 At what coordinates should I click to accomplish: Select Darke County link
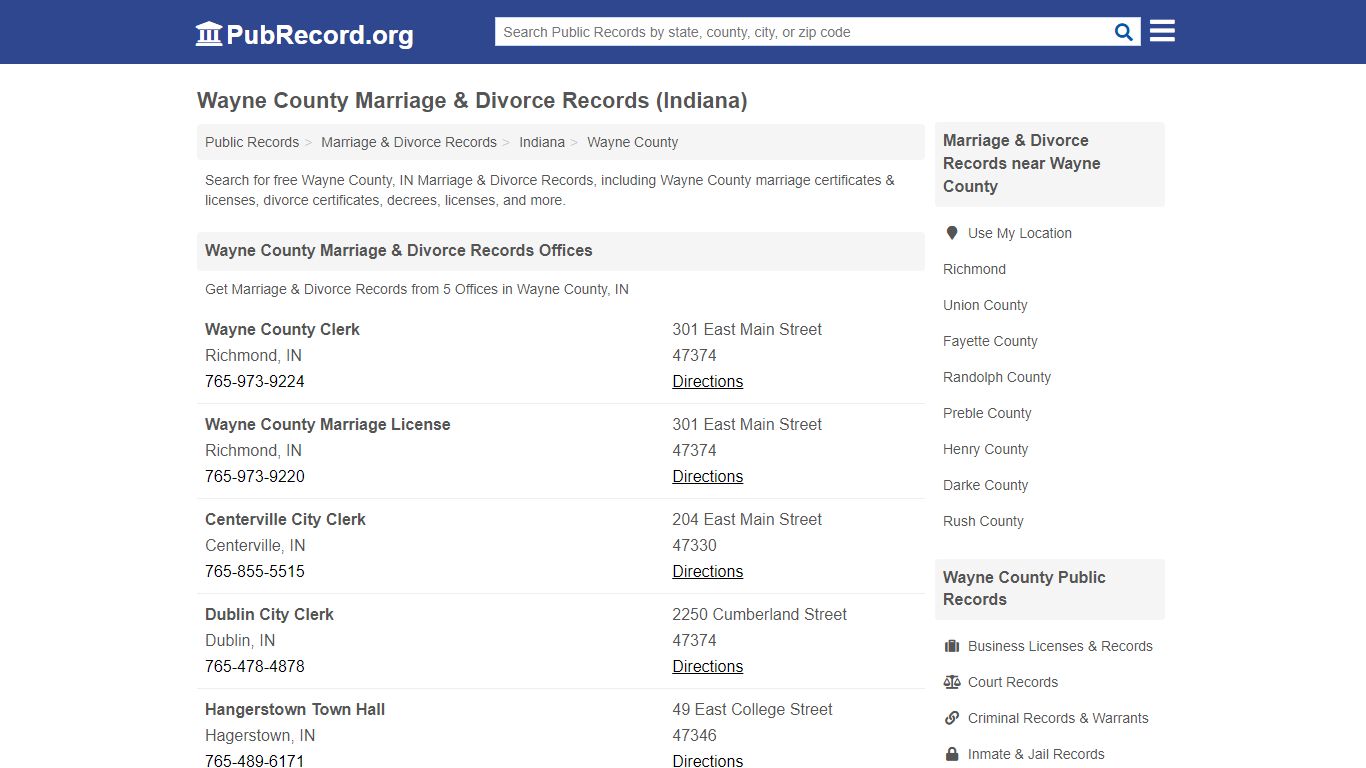point(985,485)
